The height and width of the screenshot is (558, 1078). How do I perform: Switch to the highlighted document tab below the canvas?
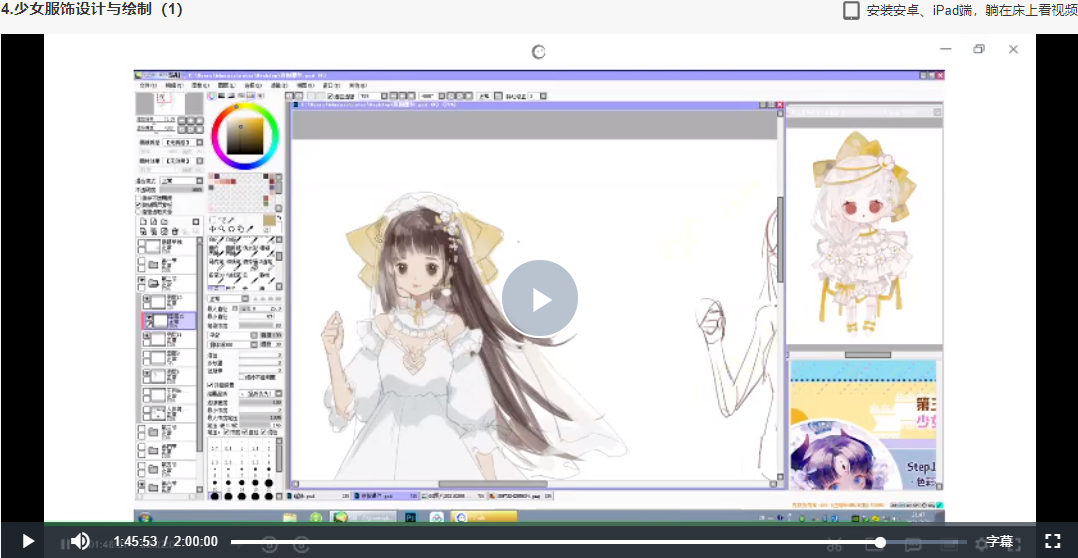(386, 495)
